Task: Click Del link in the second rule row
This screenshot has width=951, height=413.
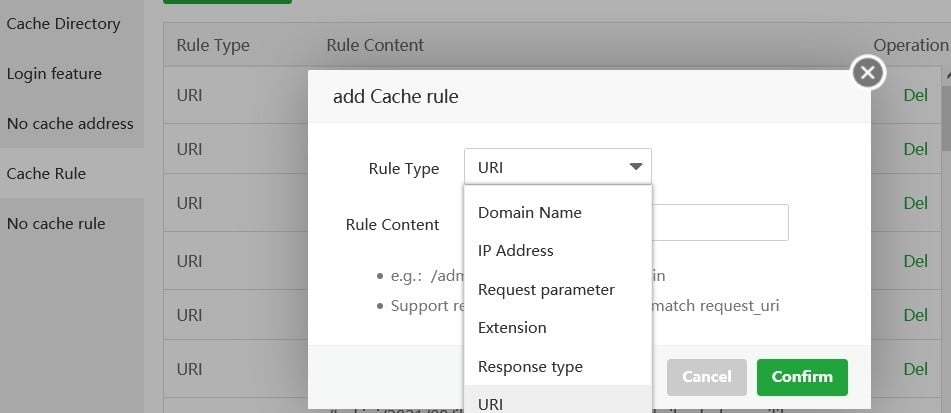Action: point(915,149)
